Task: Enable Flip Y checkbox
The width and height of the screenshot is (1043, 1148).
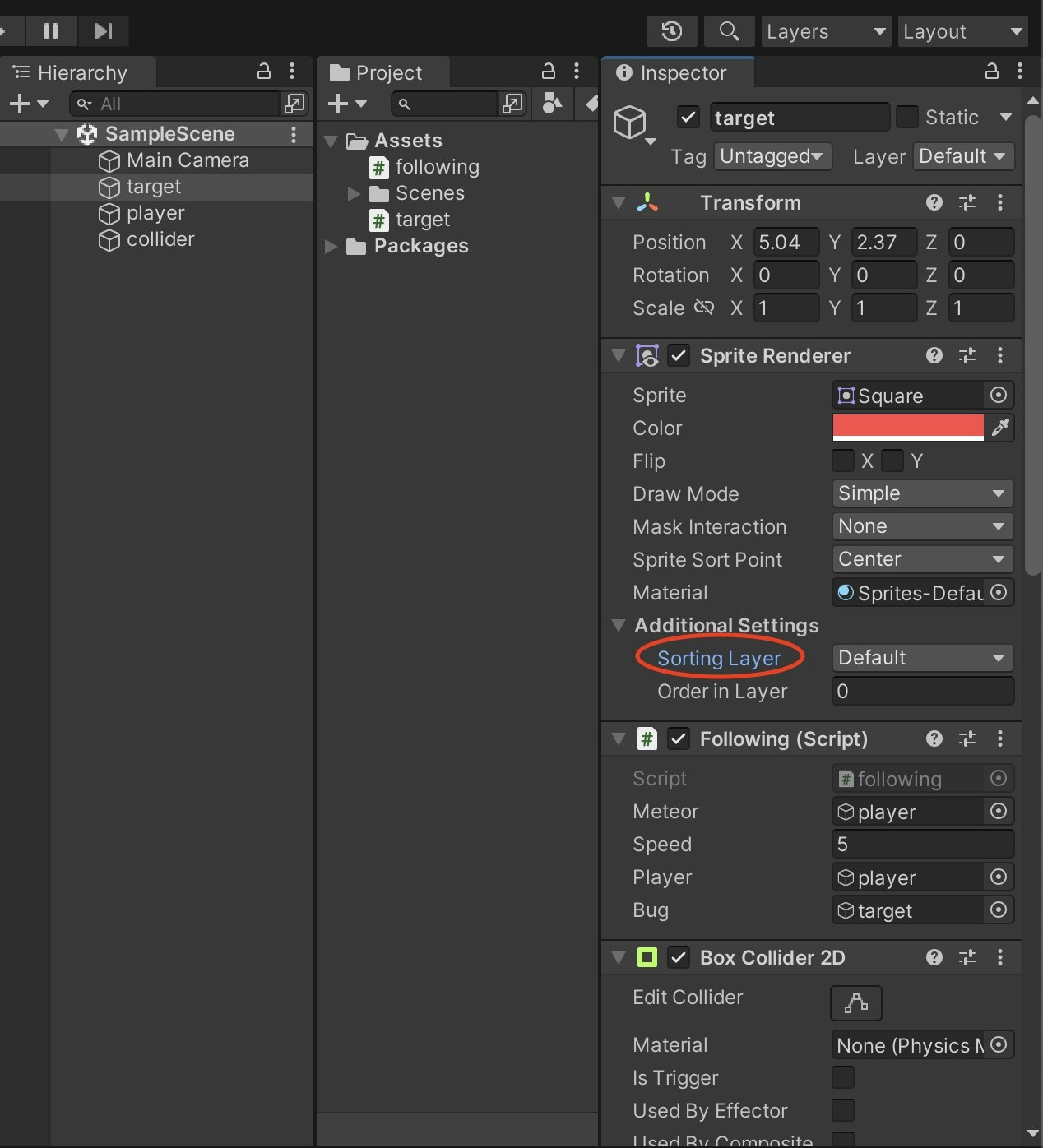Action: [892, 461]
